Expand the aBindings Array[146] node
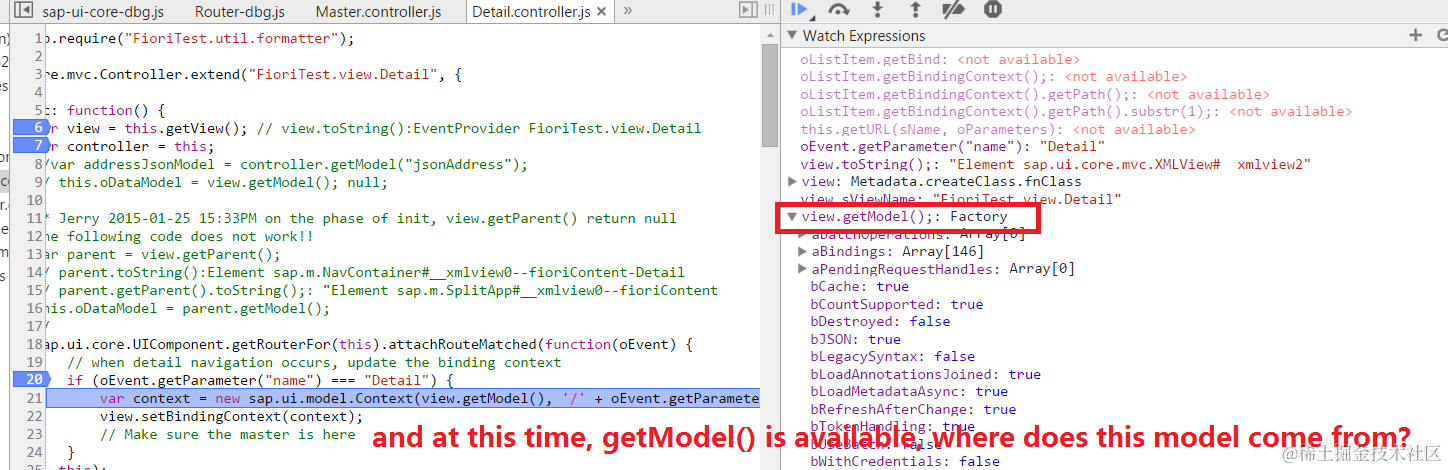Screen dimensions: 1448x470 [x=803, y=251]
